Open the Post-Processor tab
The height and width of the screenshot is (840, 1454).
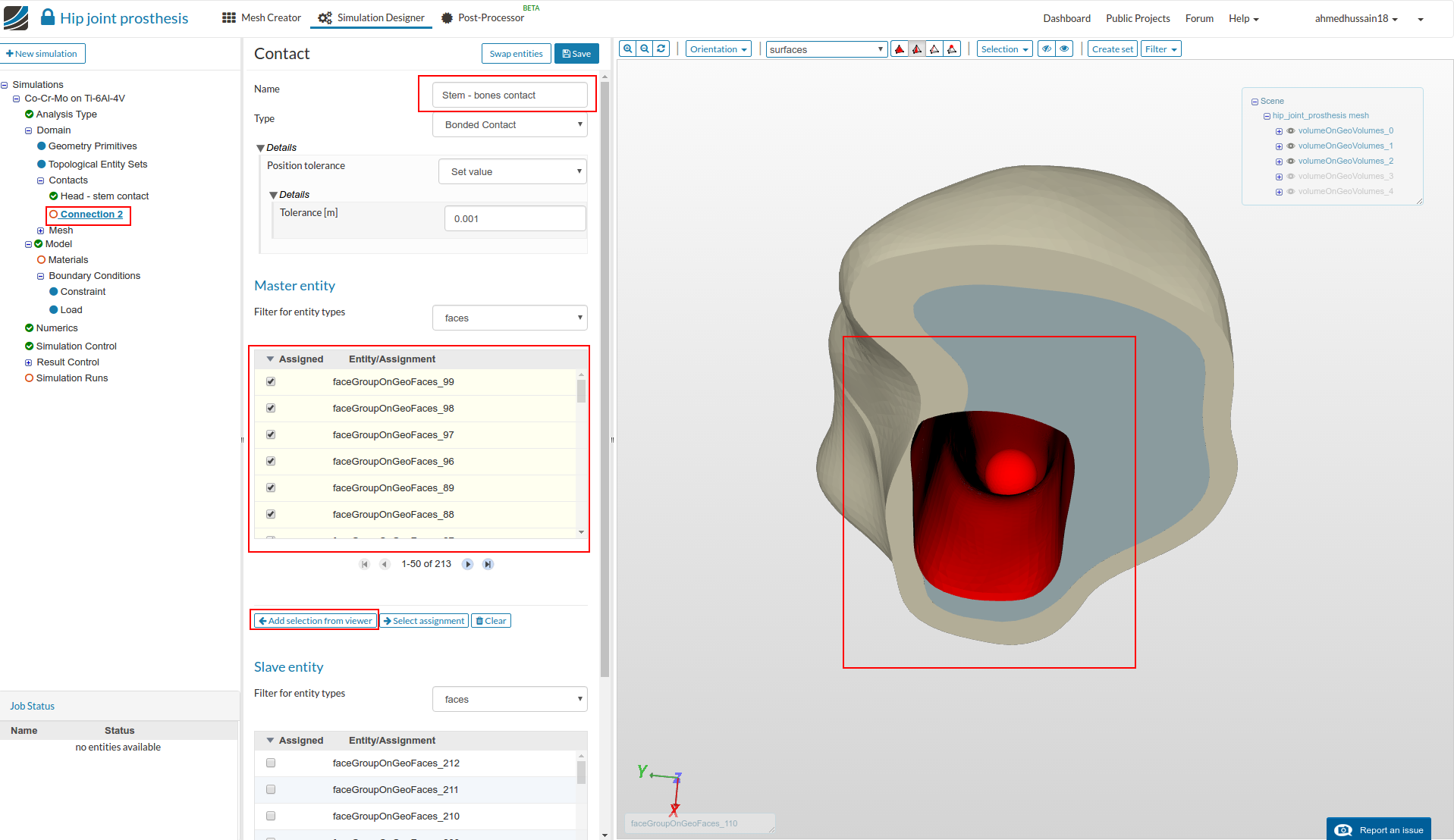490,18
